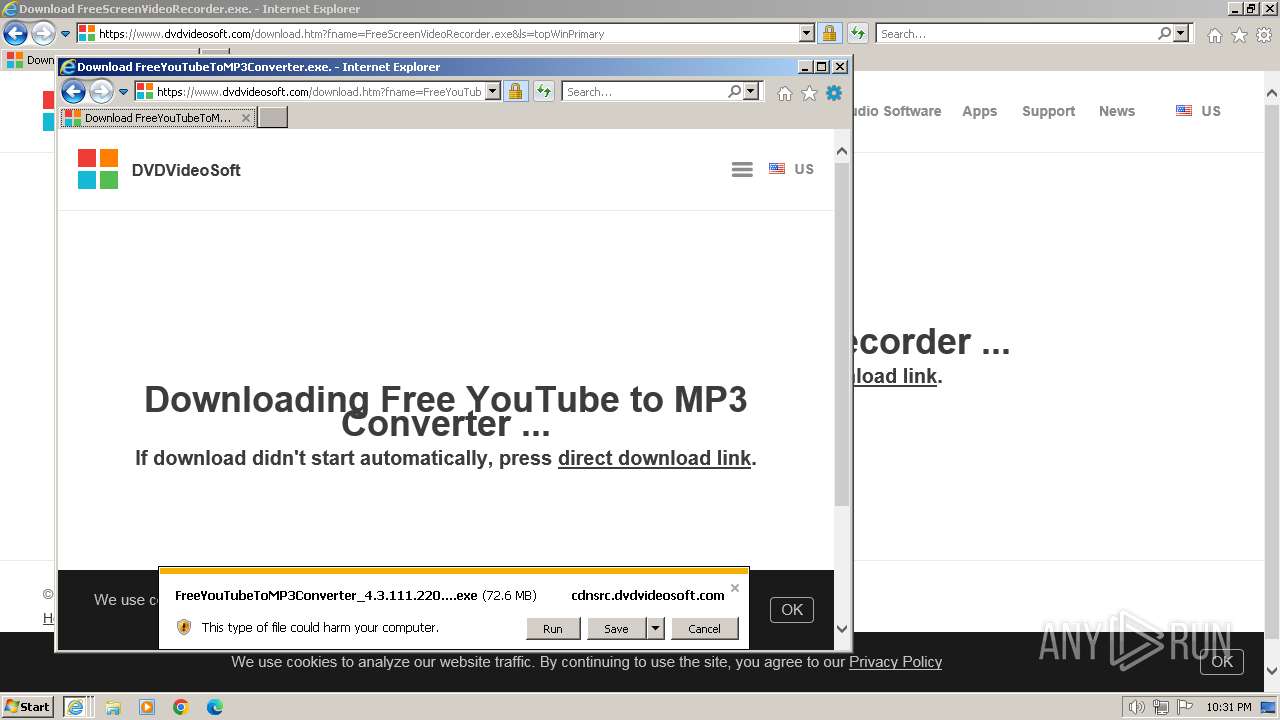Open the Tools gear in background window
This screenshot has height=720, width=1280.
1264,35
